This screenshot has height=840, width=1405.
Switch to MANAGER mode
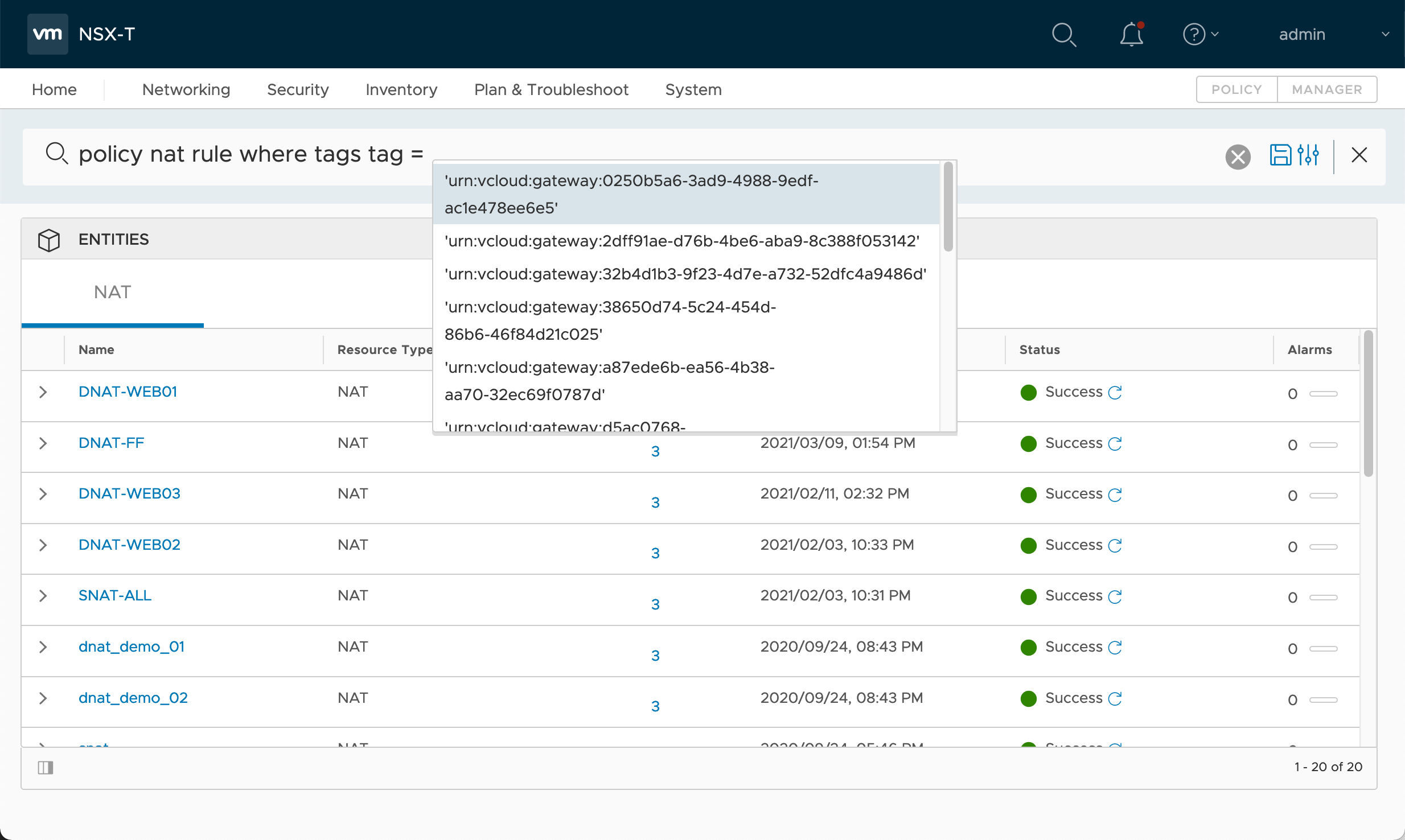coord(1327,89)
